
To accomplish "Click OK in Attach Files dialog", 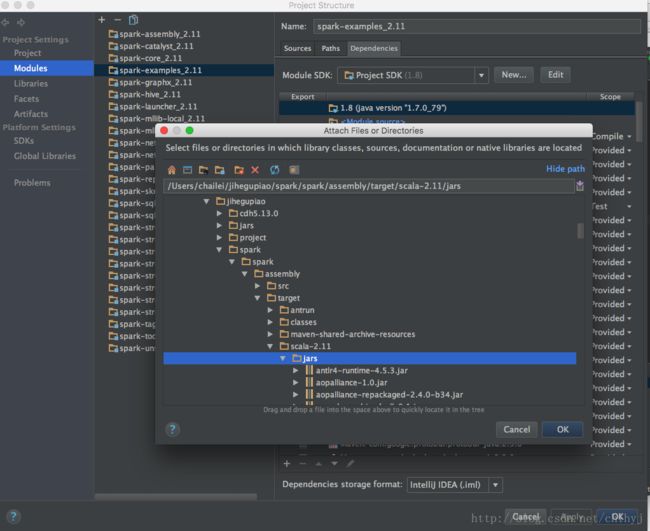I will (562, 429).
